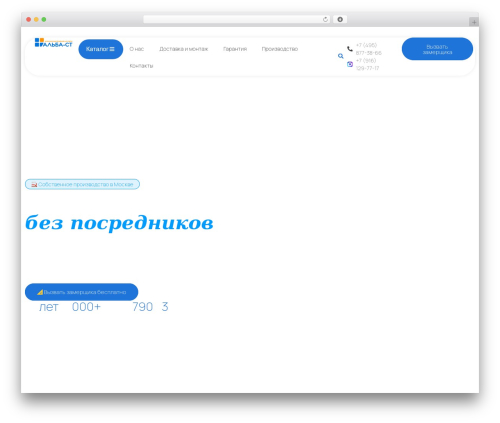Open the Гарантия menu item

[x=235, y=49]
